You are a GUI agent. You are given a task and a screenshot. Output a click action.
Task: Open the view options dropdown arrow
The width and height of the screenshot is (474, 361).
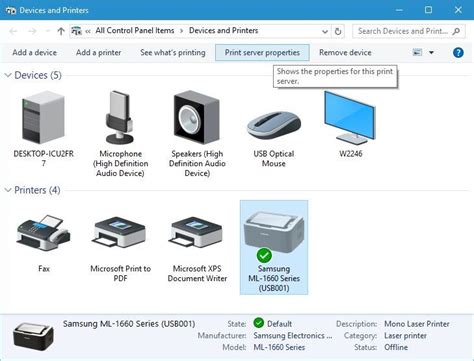[x=431, y=52]
